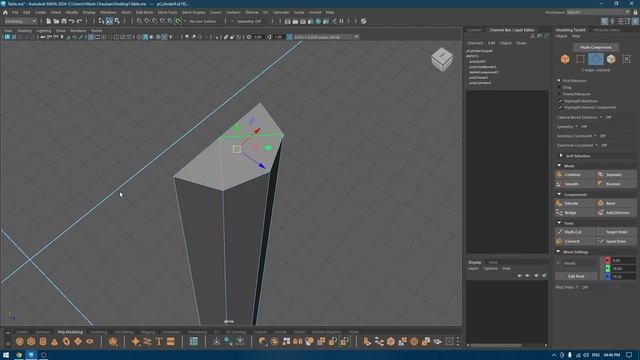The height and width of the screenshot is (360, 640).
Task: Click Chrome icon in taskbar
Action: pyautogui.click(x=19, y=355)
